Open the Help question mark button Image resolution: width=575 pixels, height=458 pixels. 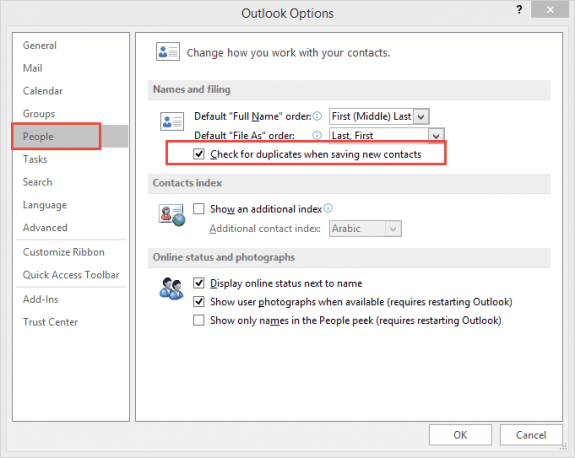click(x=519, y=10)
